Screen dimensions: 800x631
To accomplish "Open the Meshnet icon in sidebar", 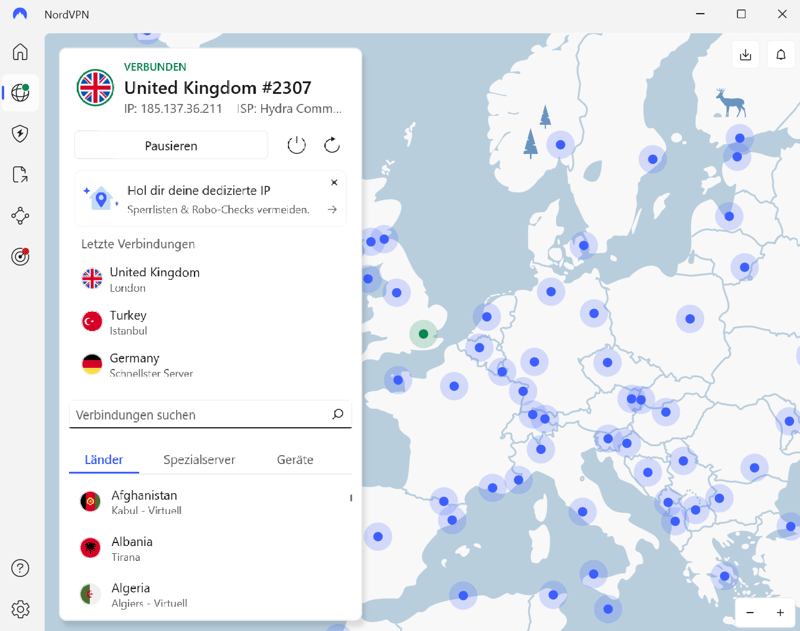I will tap(20, 216).
